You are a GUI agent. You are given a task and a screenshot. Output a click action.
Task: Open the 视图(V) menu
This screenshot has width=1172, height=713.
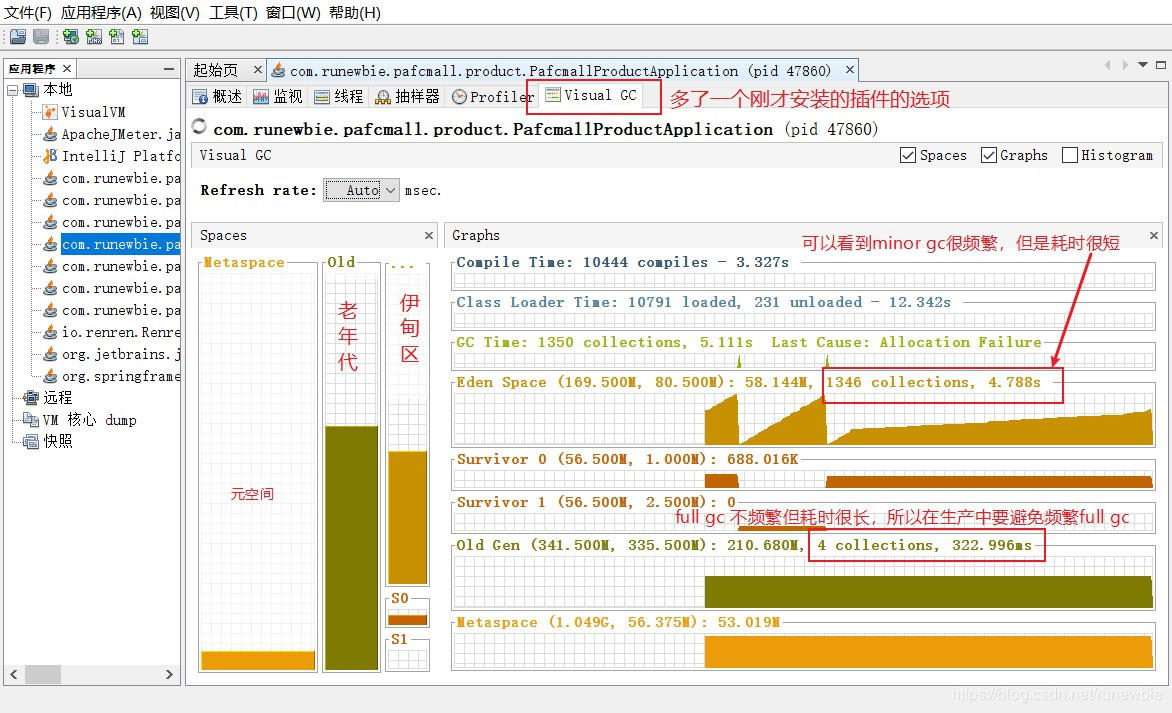coord(174,13)
